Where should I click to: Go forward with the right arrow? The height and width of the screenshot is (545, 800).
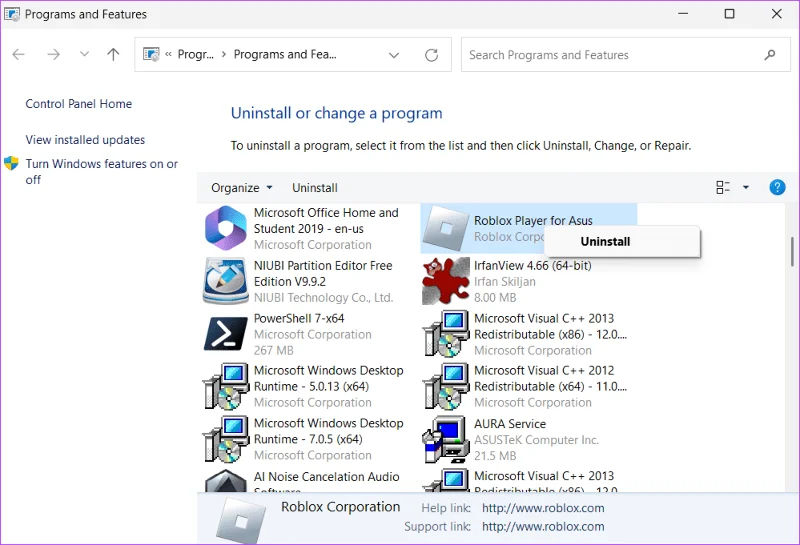coord(53,54)
